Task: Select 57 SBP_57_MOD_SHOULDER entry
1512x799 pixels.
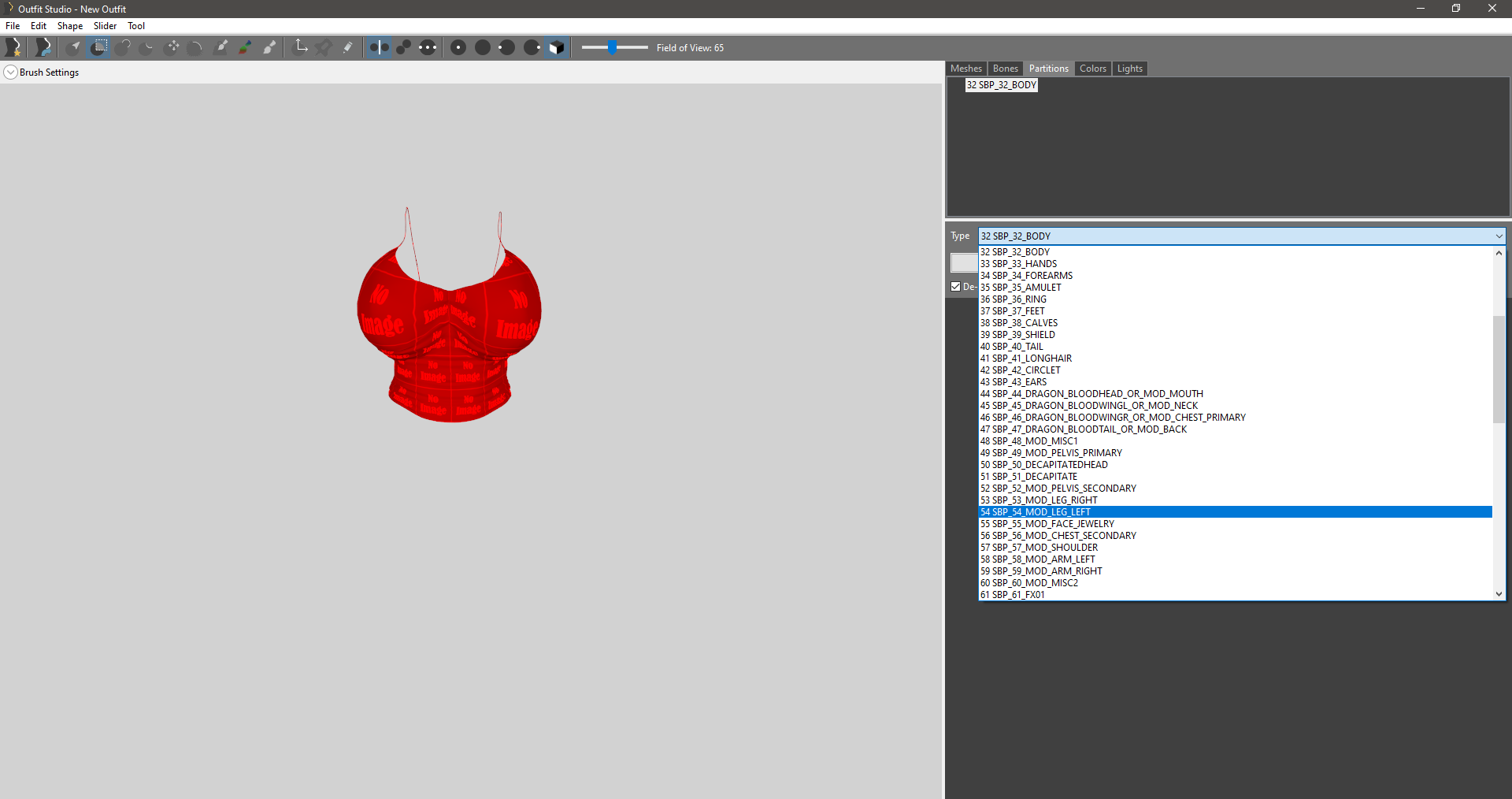Action: coord(1235,548)
